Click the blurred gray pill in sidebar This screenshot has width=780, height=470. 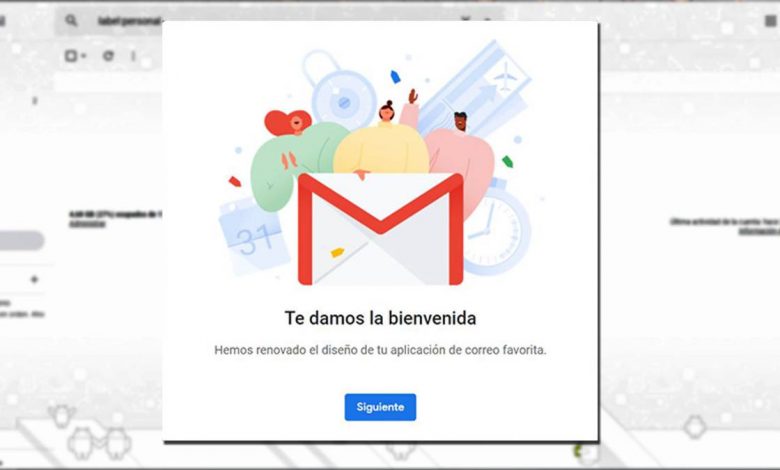[x=21, y=241]
